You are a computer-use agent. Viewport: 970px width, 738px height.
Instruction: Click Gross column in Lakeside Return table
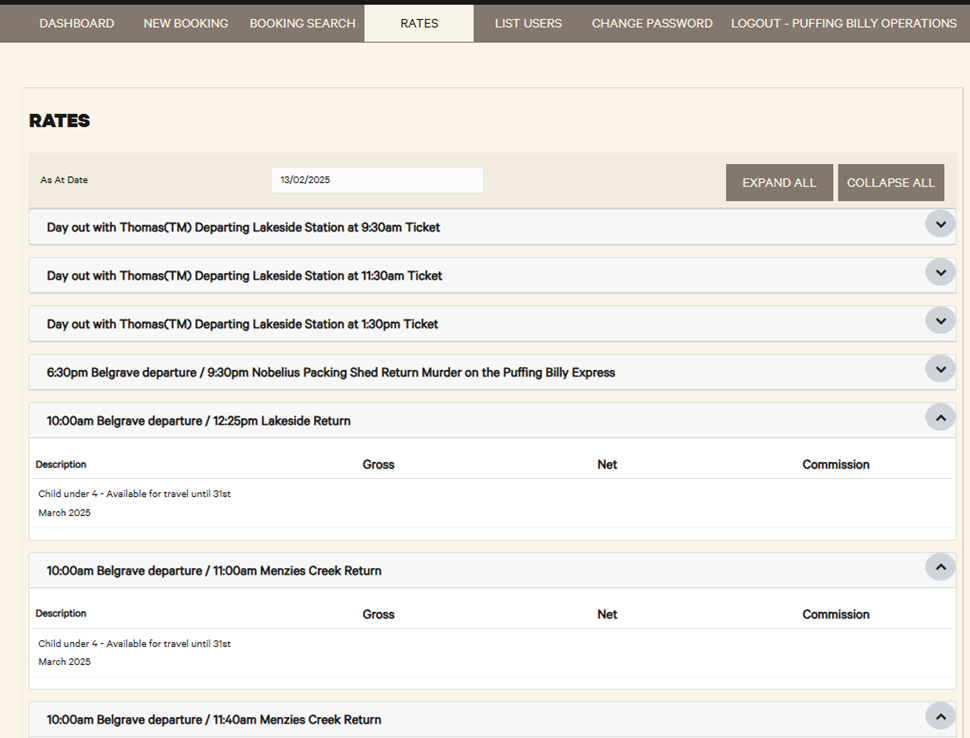tap(378, 465)
